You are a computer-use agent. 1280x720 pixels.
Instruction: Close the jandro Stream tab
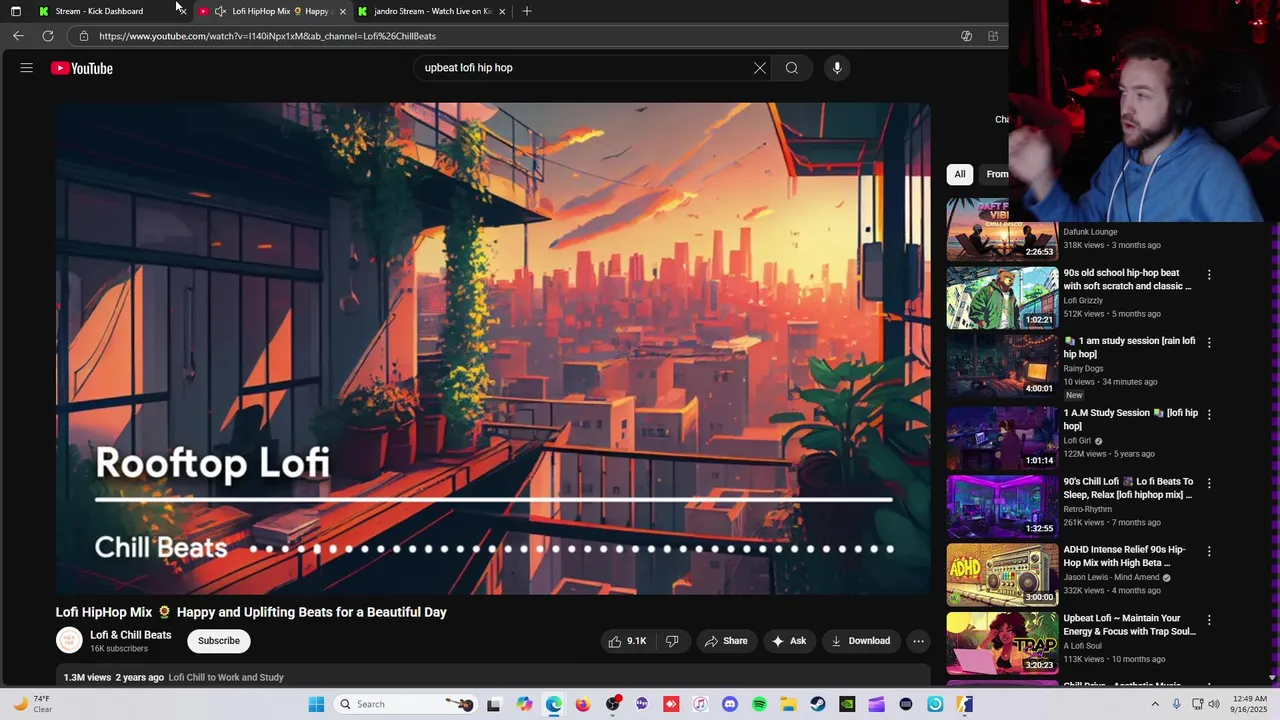(x=502, y=11)
